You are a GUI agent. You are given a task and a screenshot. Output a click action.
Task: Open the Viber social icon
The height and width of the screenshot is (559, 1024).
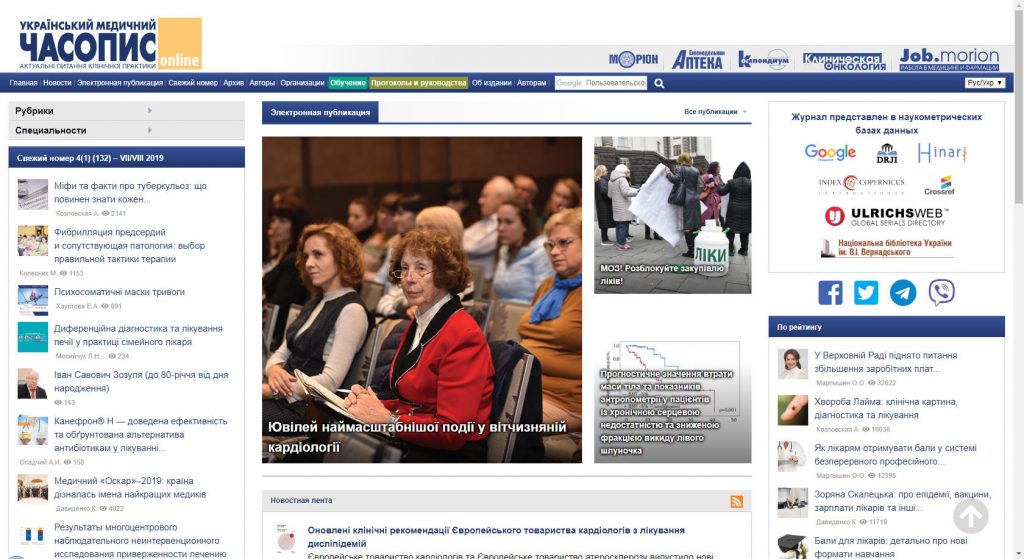click(x=941, y=292)
